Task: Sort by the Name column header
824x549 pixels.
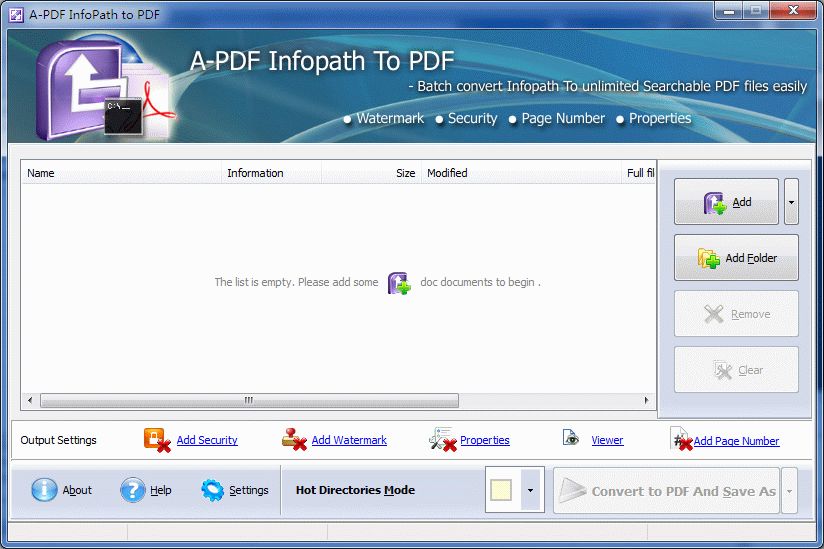Action: pos(121,173)
